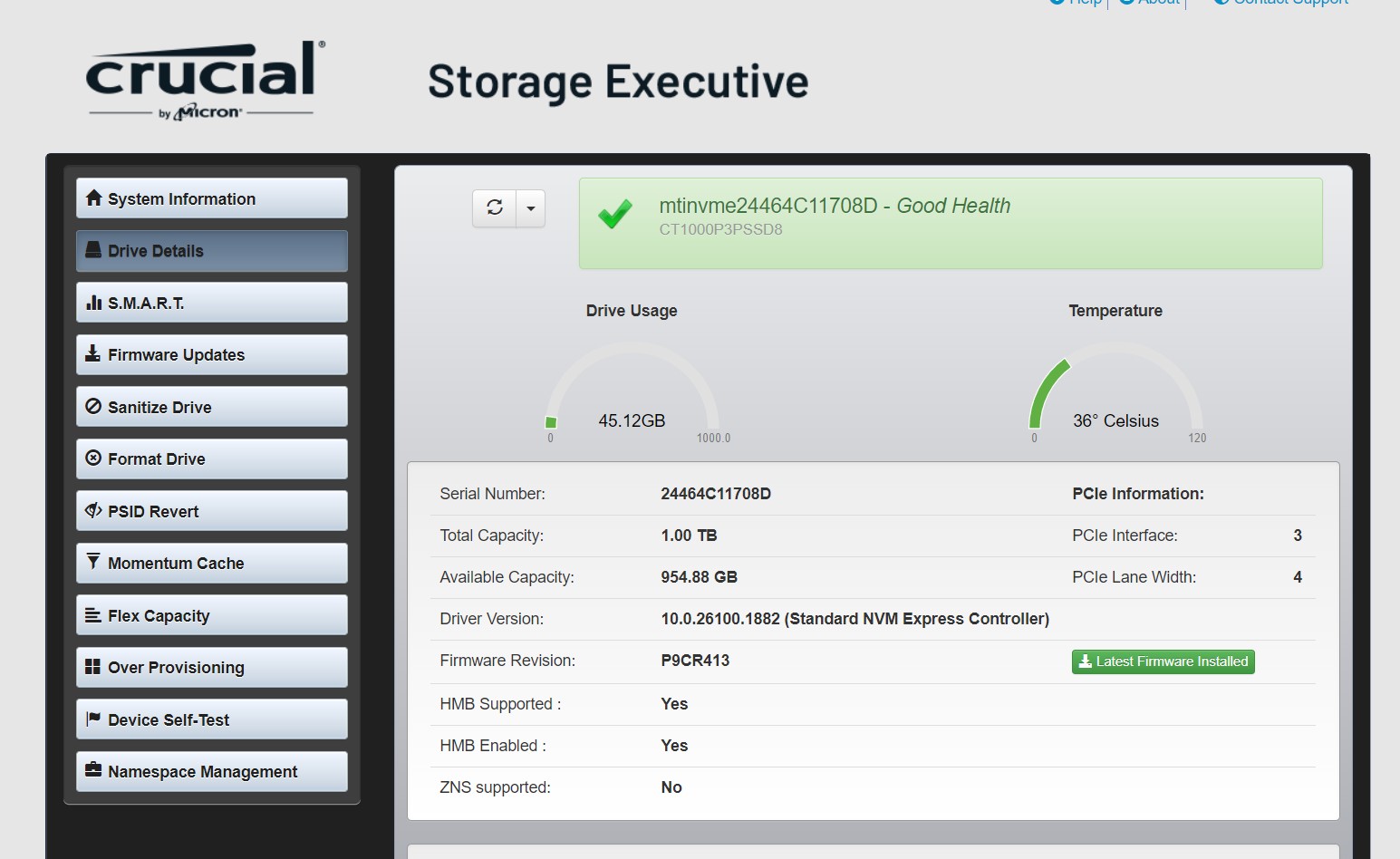Open the Momentum Cache settings

211,564
